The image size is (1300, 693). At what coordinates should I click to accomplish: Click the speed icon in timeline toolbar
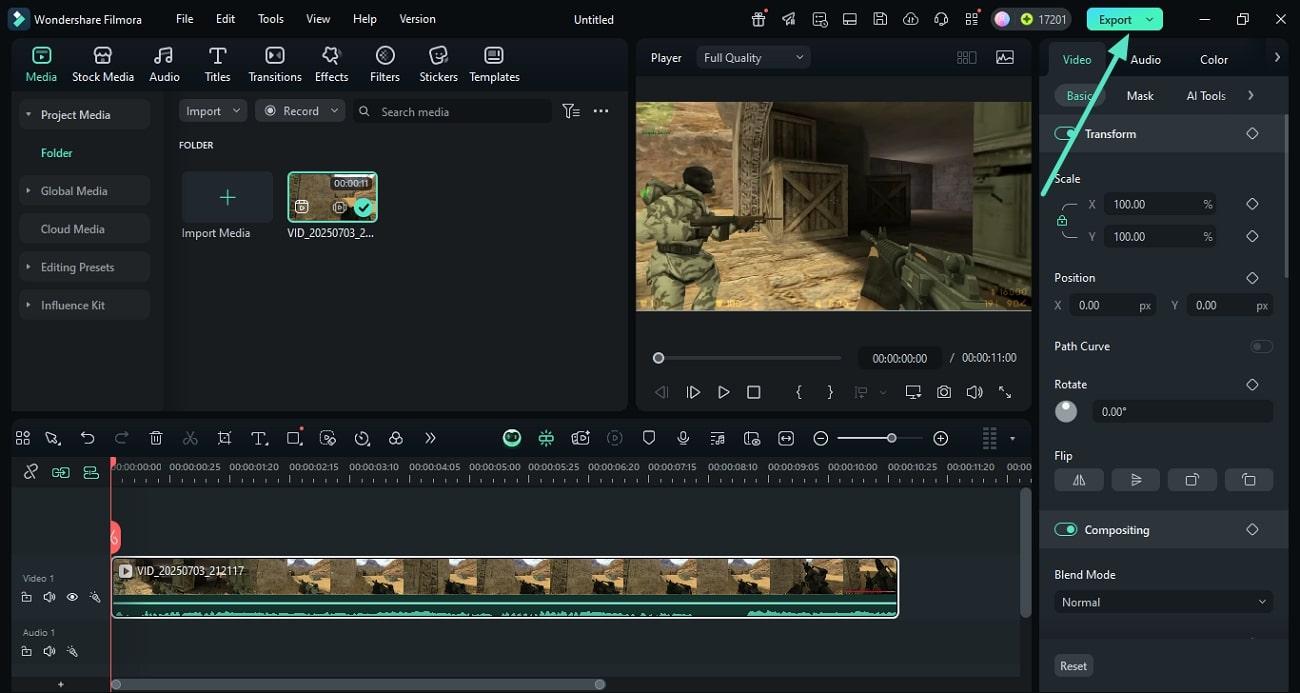click(x=362, y=438)
